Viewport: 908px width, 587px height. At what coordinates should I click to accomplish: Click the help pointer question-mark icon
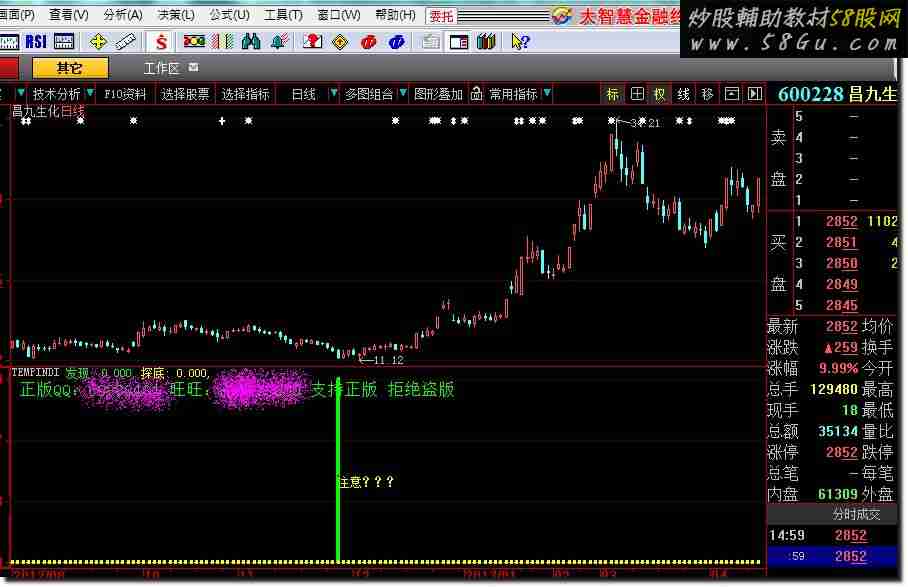coord(520,42)
